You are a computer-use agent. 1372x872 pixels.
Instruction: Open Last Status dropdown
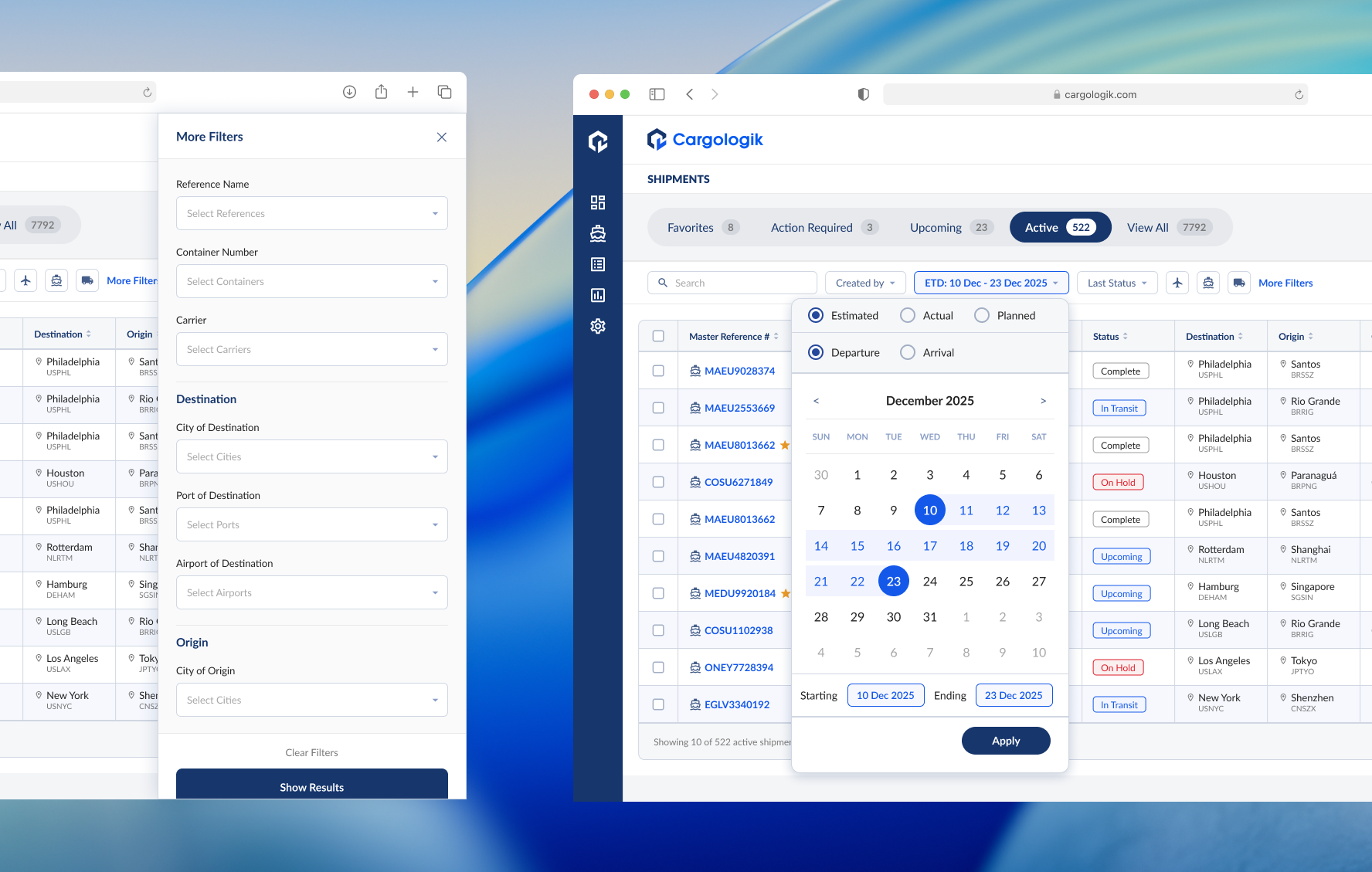[x=1117, y=283]
